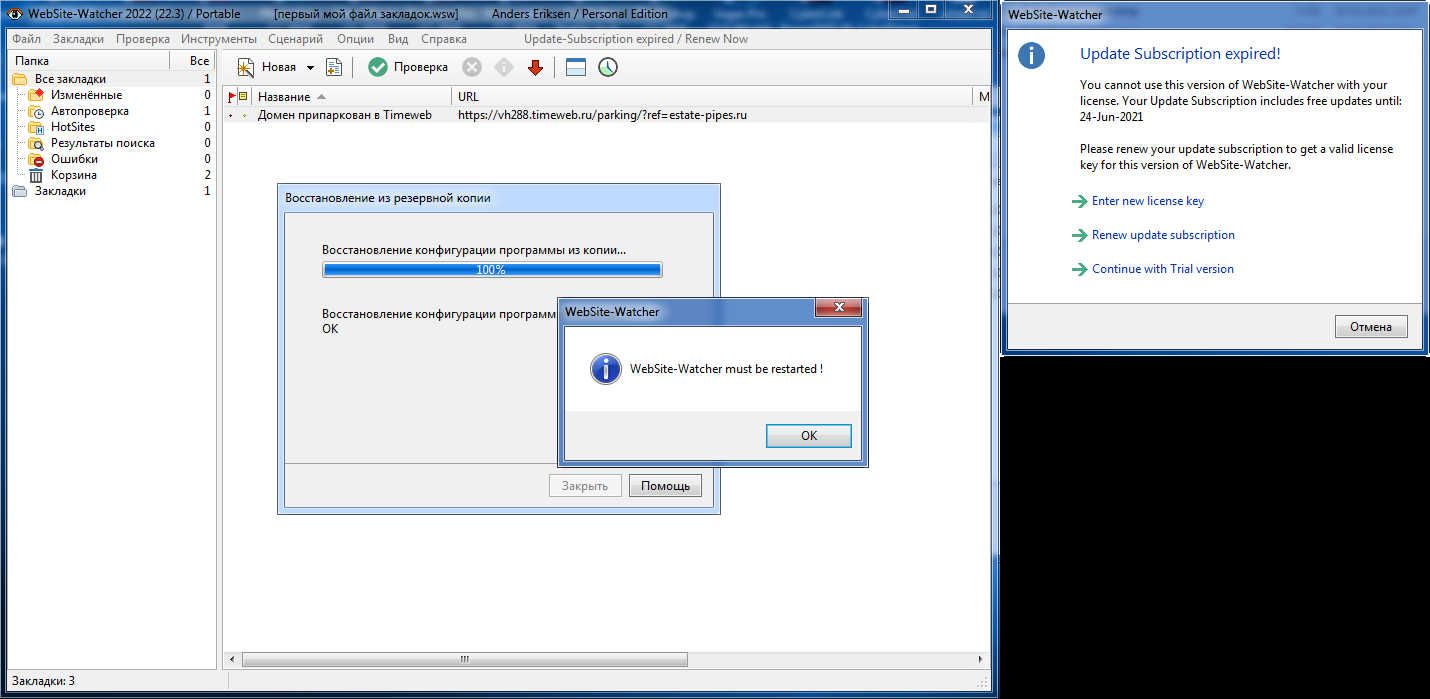
Task: Click the add bookmark page icon after Новая
Action: (x=334, y=67)
